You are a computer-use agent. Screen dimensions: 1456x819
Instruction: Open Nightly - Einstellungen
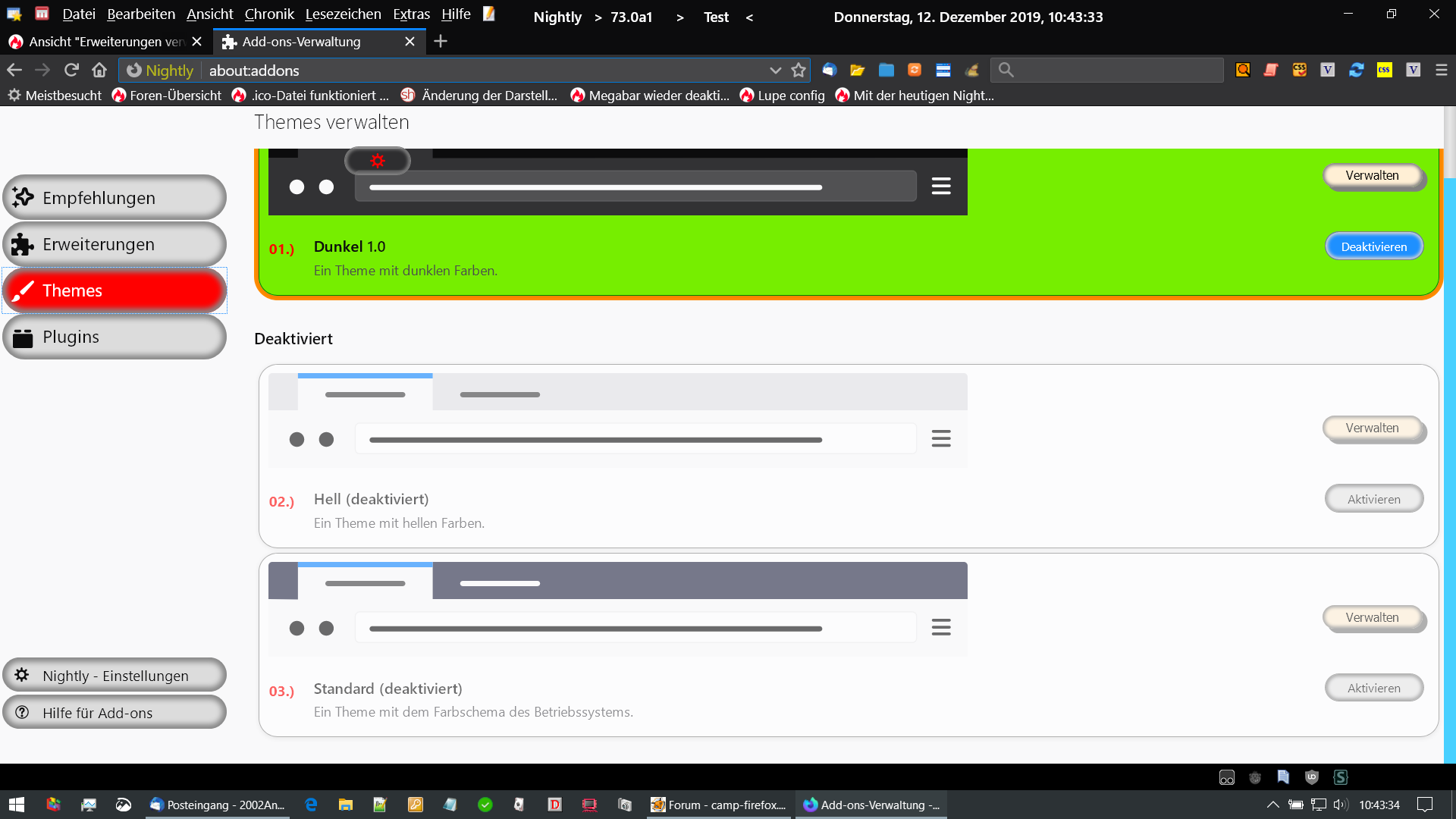pos(114,676)
